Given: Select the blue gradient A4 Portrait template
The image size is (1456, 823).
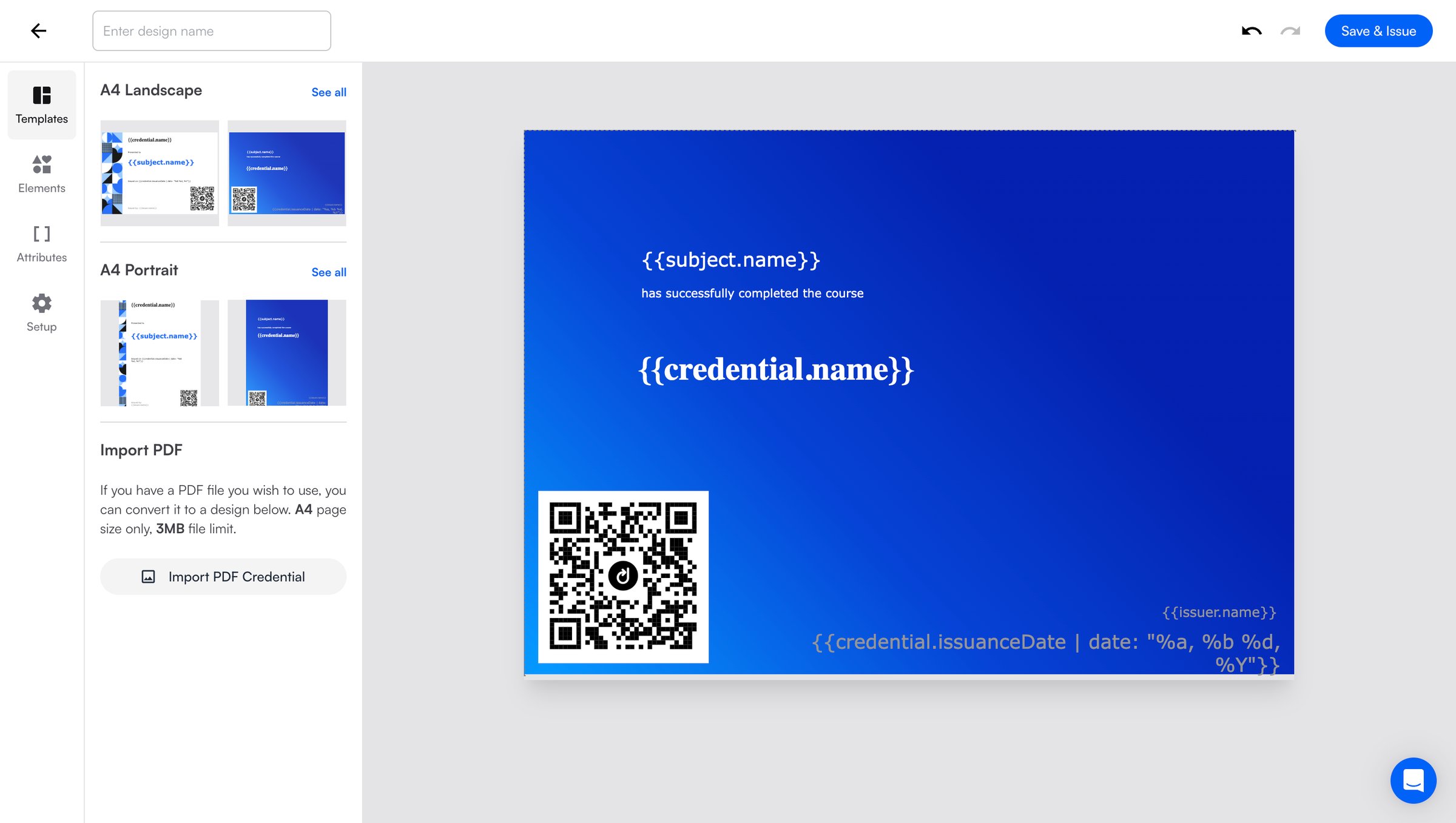Looking at the screenshot, I should pyautogui.click(x=287, y=353).
